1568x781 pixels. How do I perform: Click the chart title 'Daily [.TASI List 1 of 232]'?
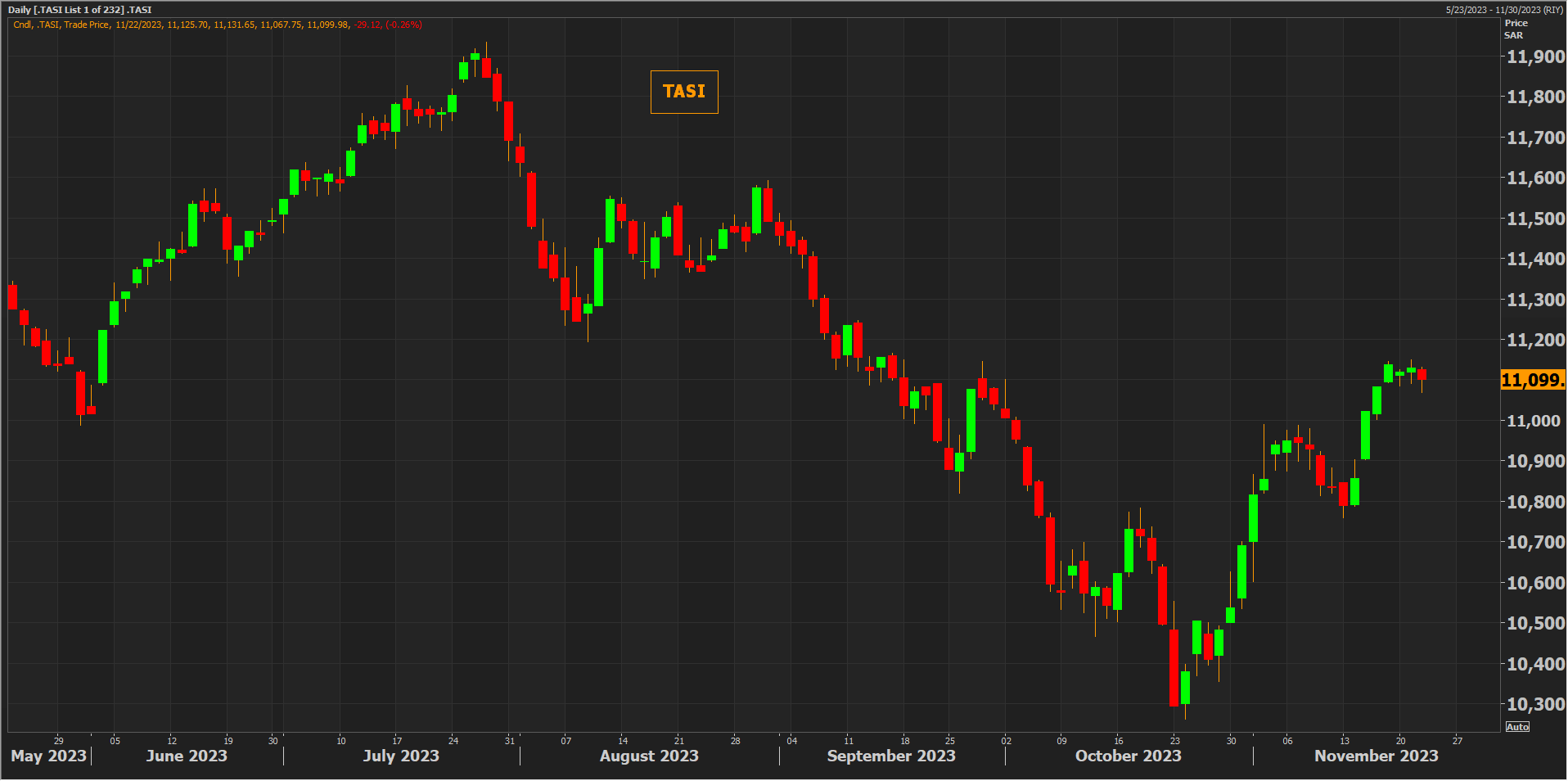coord(79,10)
